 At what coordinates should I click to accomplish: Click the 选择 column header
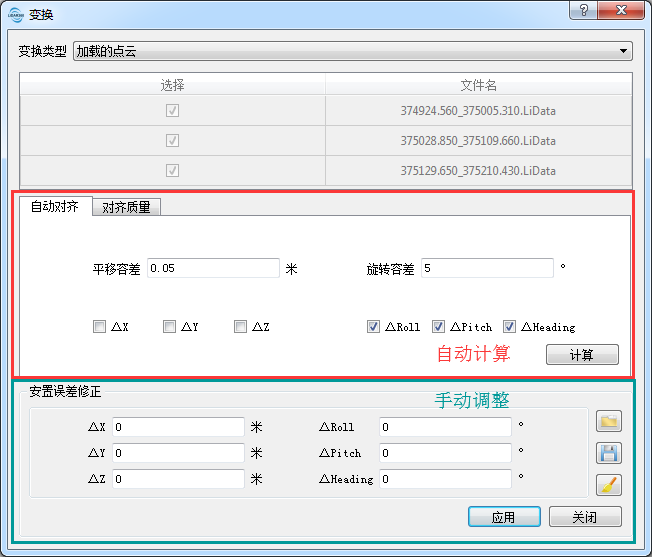[x=173, y=85]
